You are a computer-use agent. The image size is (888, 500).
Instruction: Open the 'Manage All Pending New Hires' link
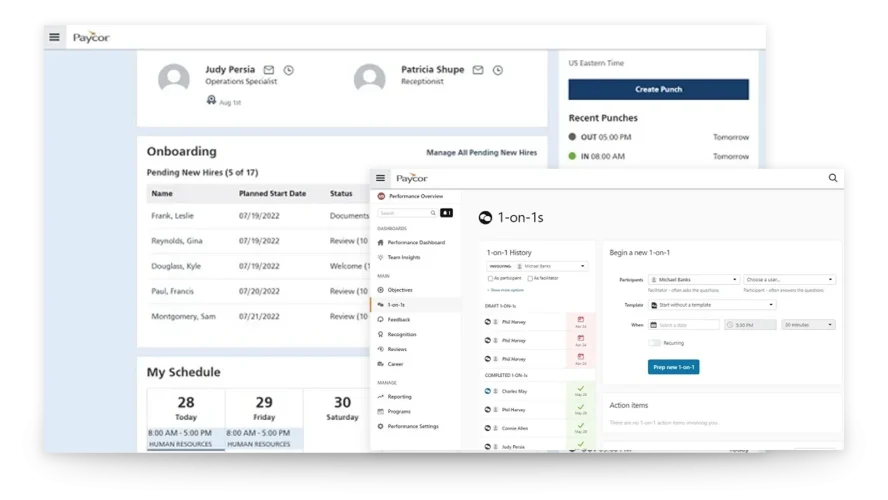(481, 152)
